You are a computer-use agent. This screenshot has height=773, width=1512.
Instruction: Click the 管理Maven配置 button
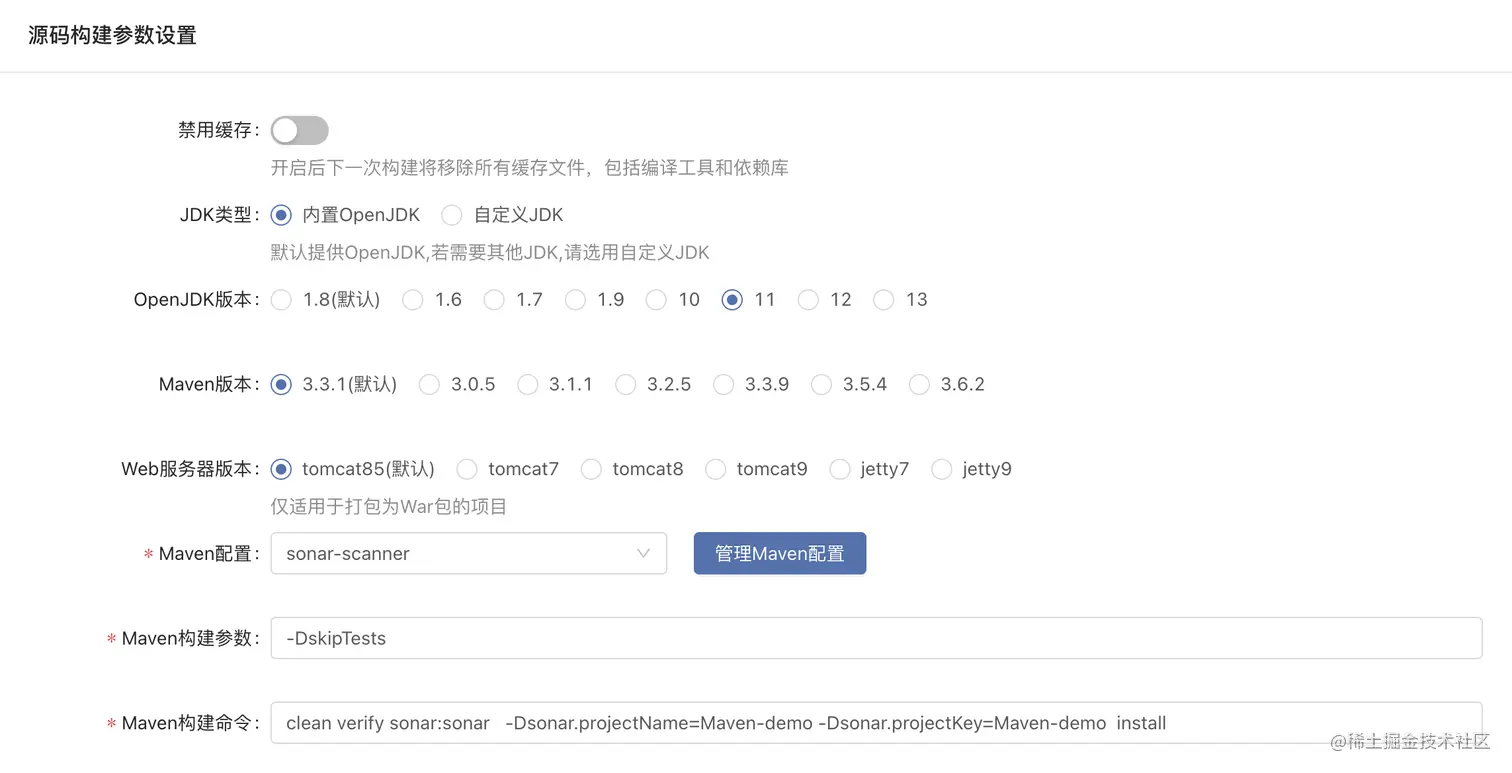(x=780, y=553)
